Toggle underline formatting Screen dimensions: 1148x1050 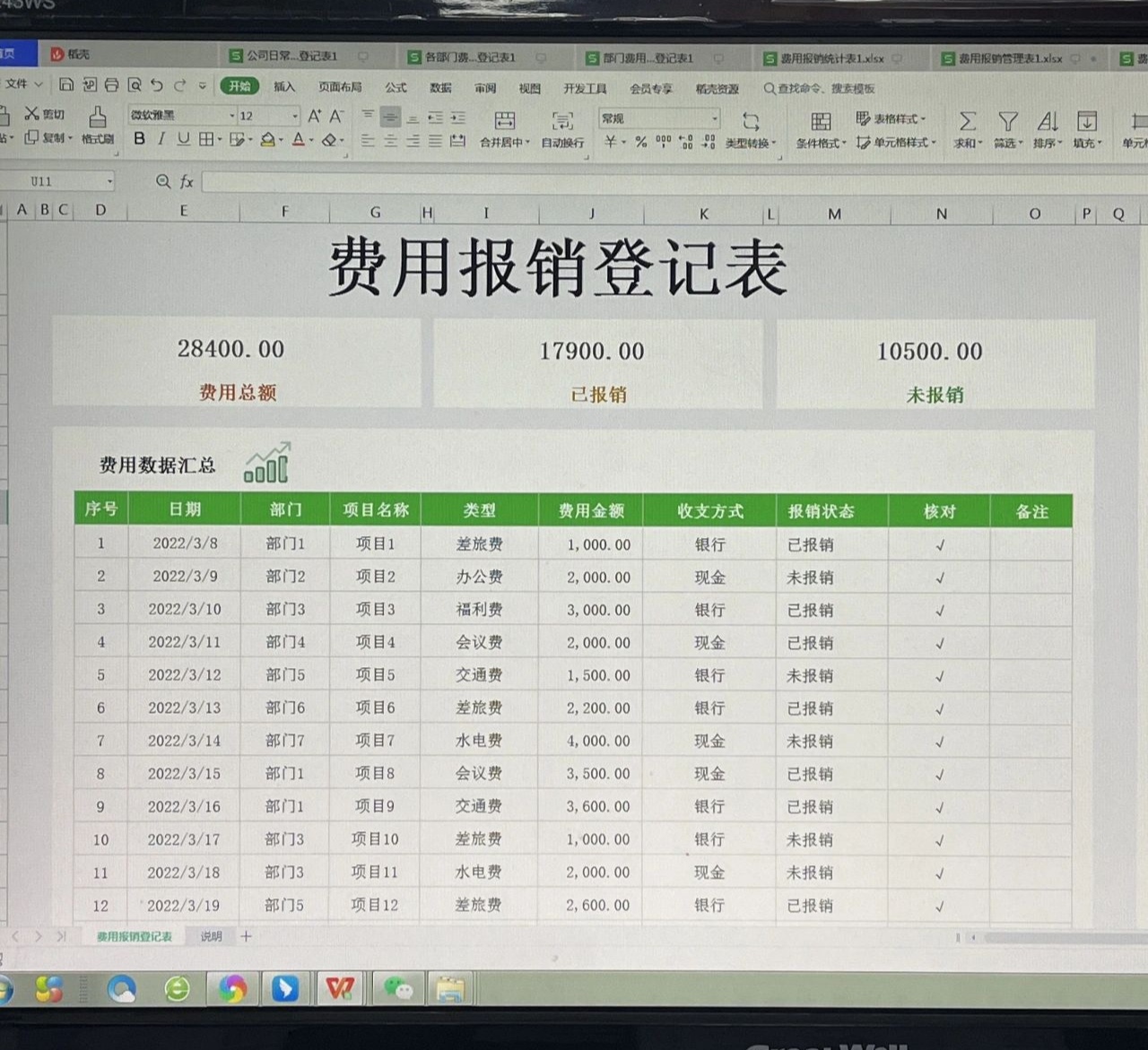pos(183,139)
